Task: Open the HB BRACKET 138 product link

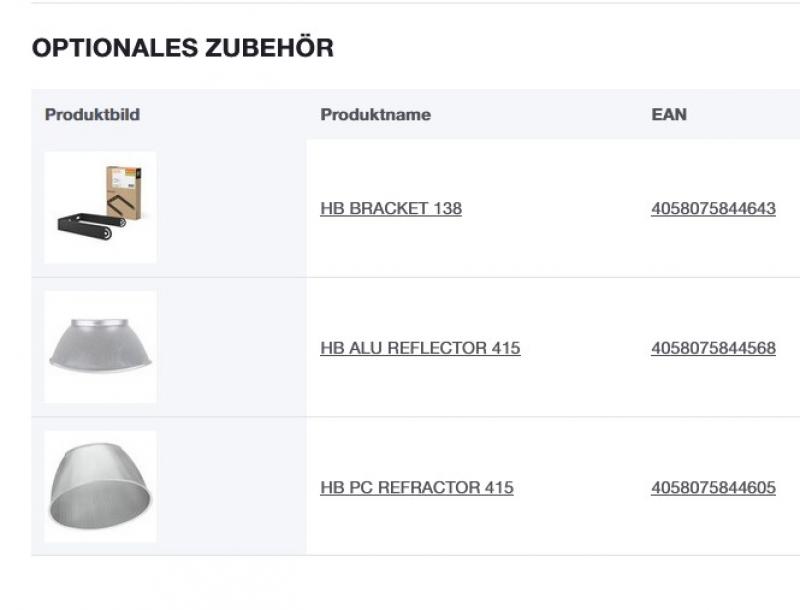Action: pos(391,210)
